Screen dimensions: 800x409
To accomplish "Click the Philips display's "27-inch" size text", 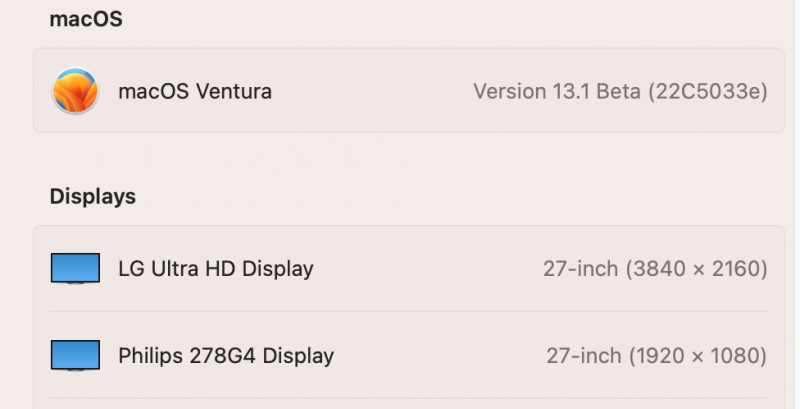I will [583, 355].
